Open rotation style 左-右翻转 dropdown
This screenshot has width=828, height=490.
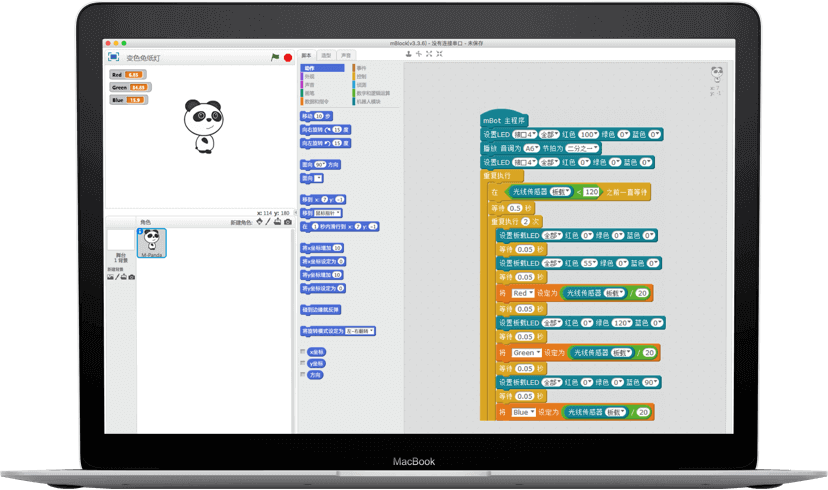[360, 331]
